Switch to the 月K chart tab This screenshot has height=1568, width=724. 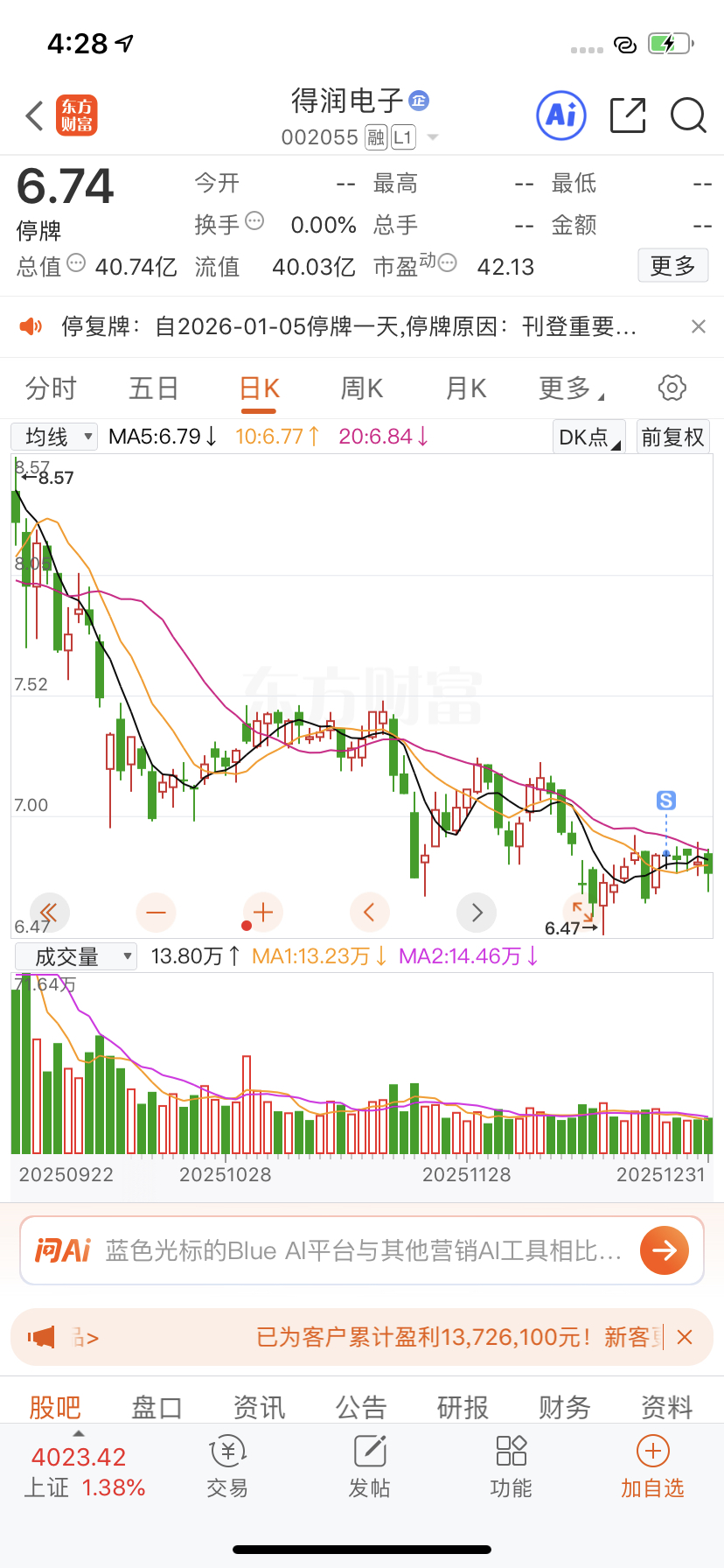466,388
